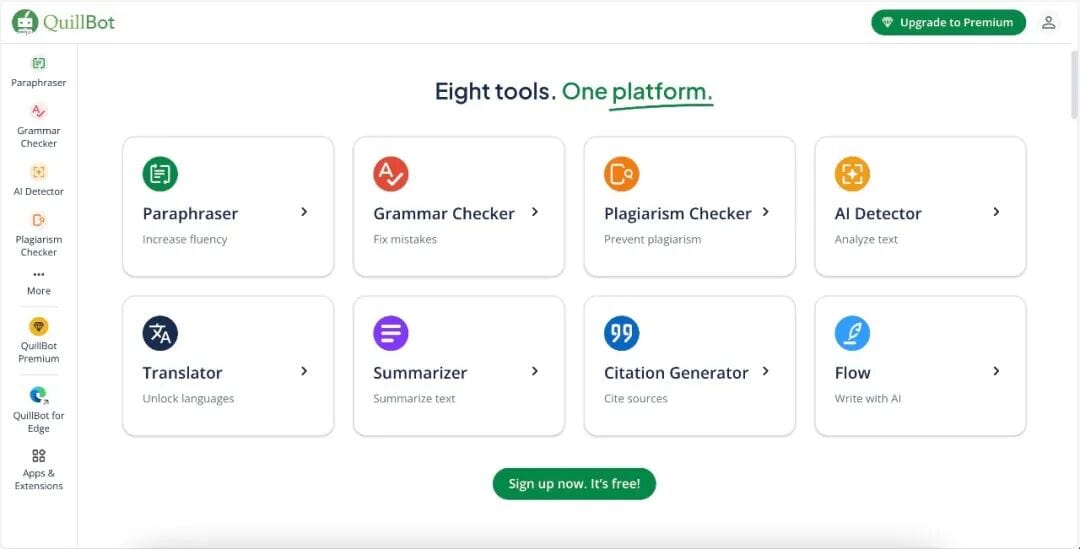Open Grammar Checker from the sidebar

point(39,112)
